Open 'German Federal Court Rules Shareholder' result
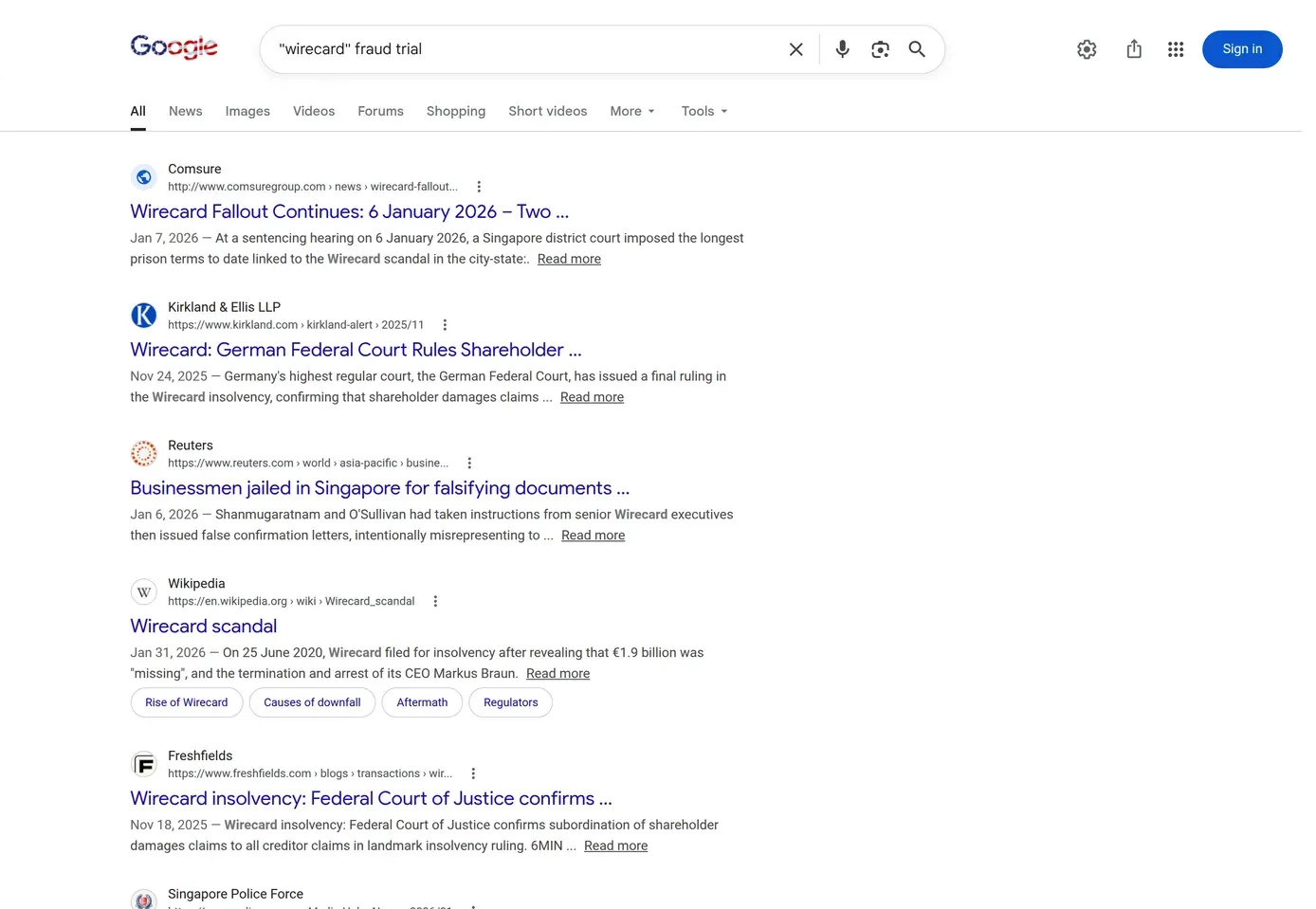This screenshot has width=1316, height=909. (356, 350)
